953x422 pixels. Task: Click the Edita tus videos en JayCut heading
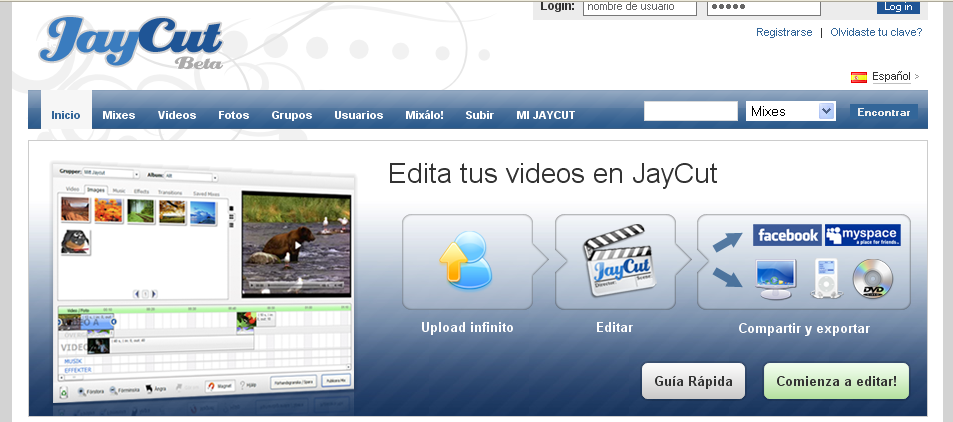click(552, 174)
